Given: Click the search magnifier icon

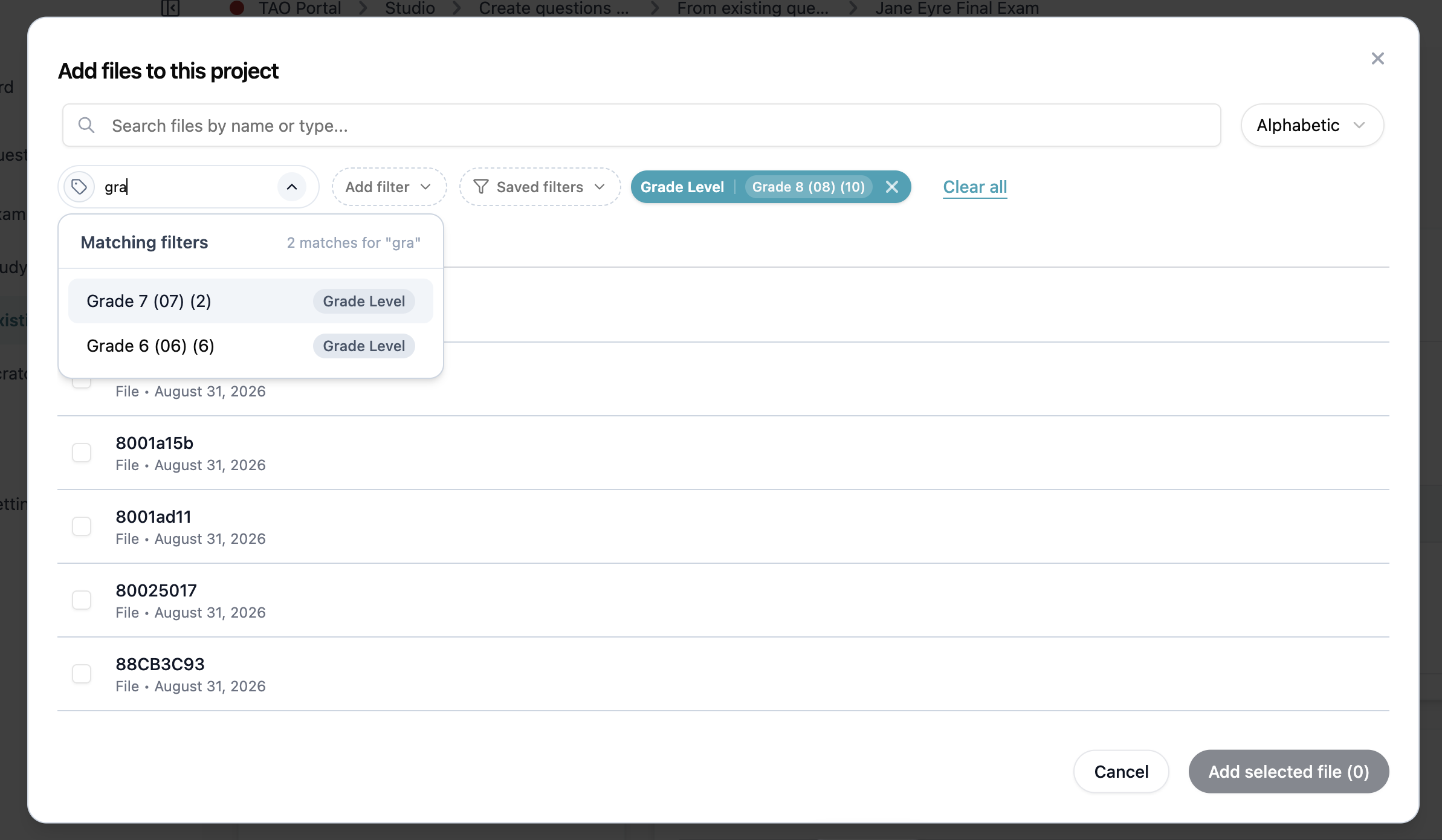Looking at the screenshot, I should (86, 125).
